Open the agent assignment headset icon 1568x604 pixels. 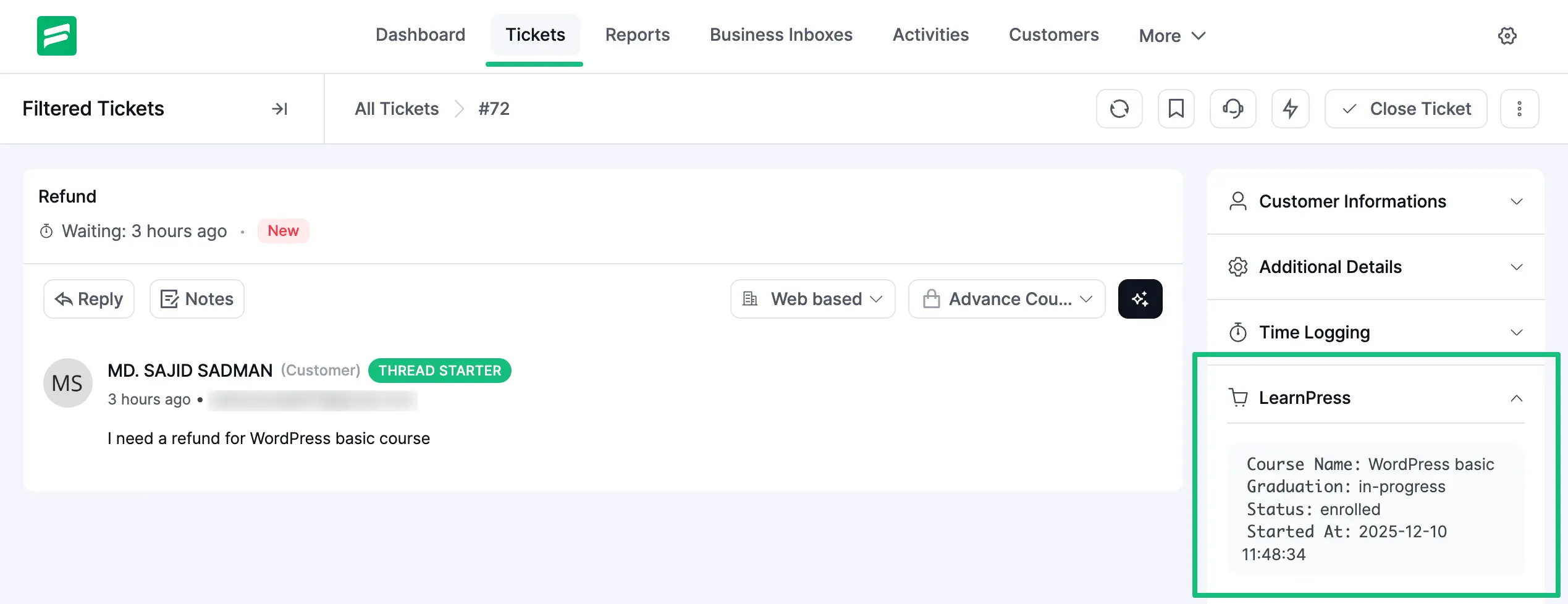1233,109
